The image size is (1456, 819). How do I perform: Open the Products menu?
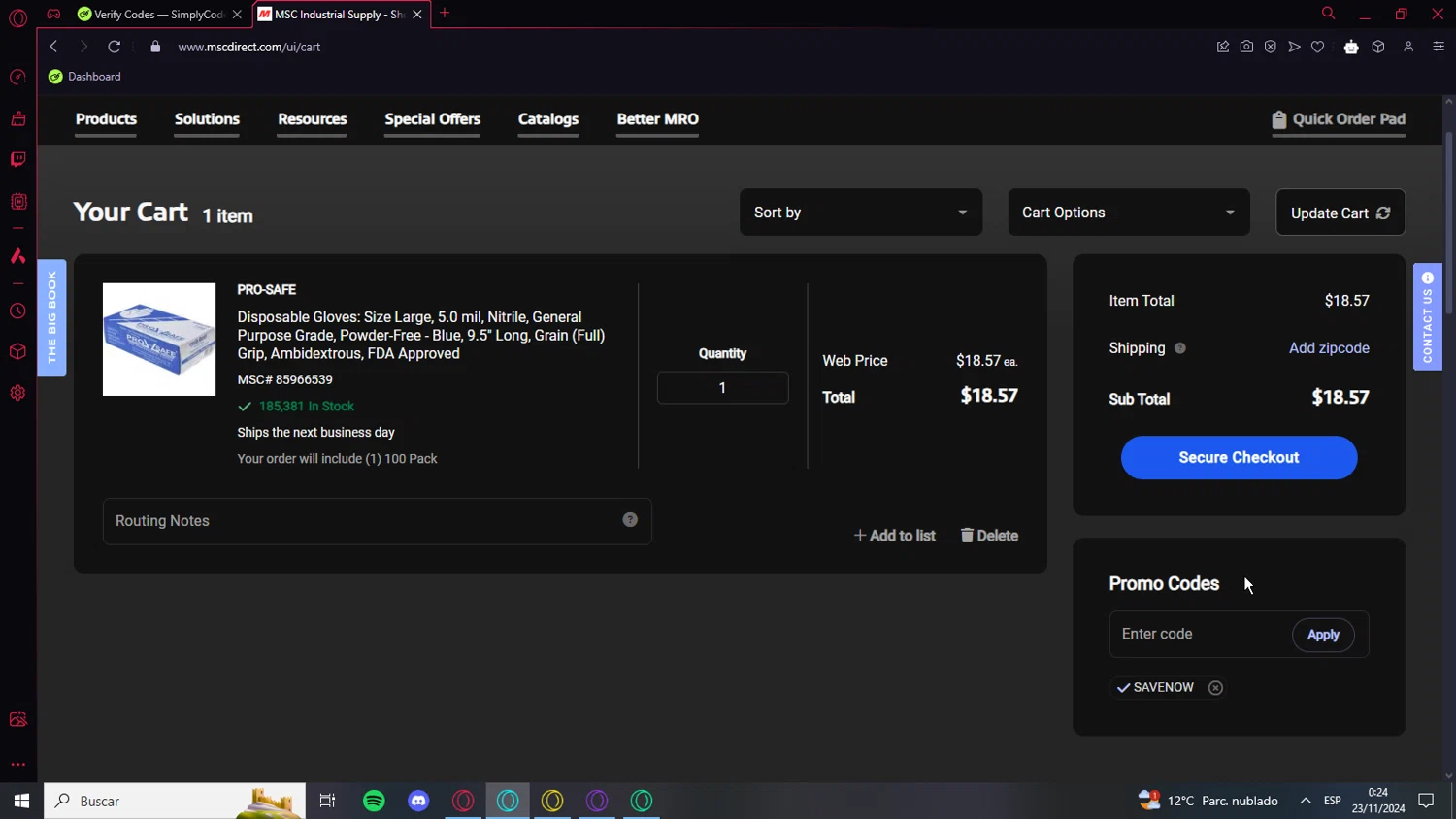[106, 119]
